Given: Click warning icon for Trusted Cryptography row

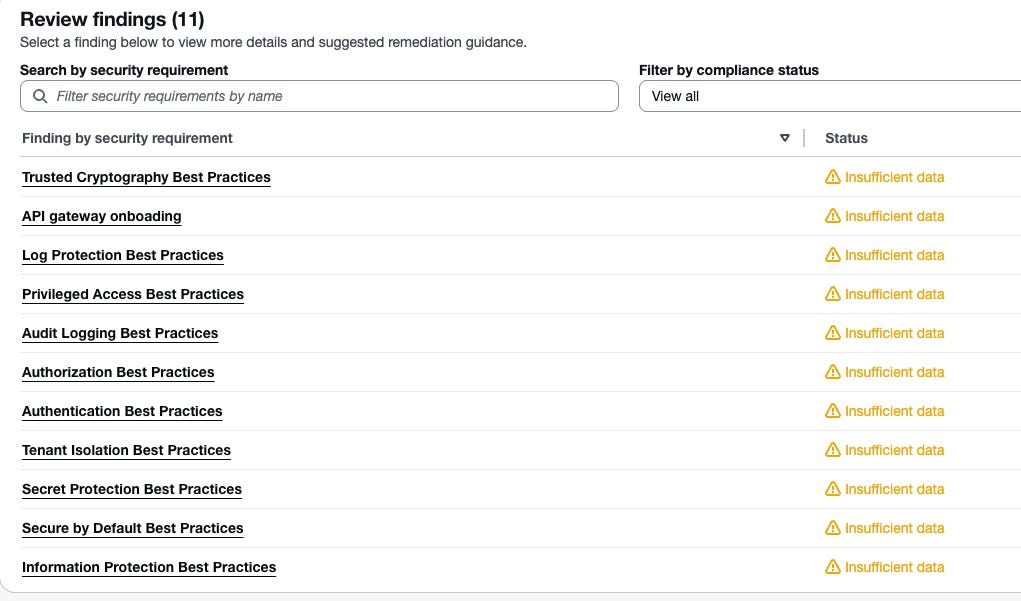Looking at the screenshot, I should [x=833, y=177].
